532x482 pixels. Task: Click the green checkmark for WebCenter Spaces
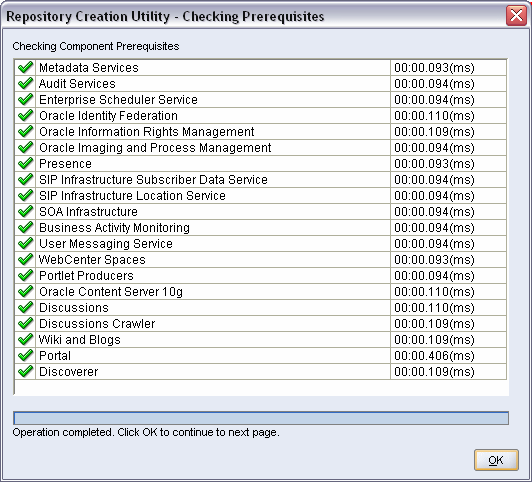[25, 259]
